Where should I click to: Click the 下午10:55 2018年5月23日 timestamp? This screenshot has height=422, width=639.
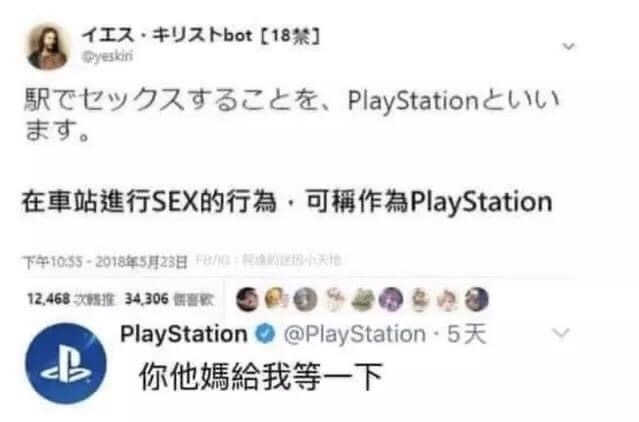pyautogui.click(x=105, y=262)
